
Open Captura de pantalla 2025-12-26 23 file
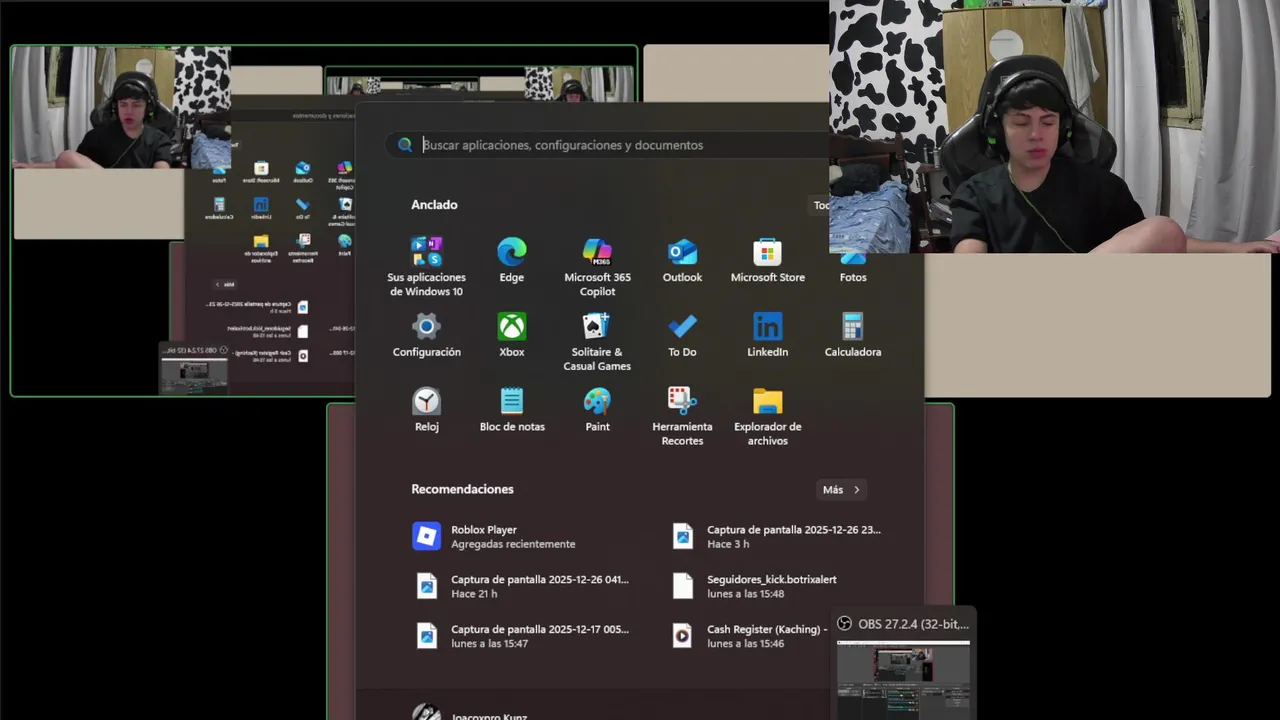[x=783, y=537]
